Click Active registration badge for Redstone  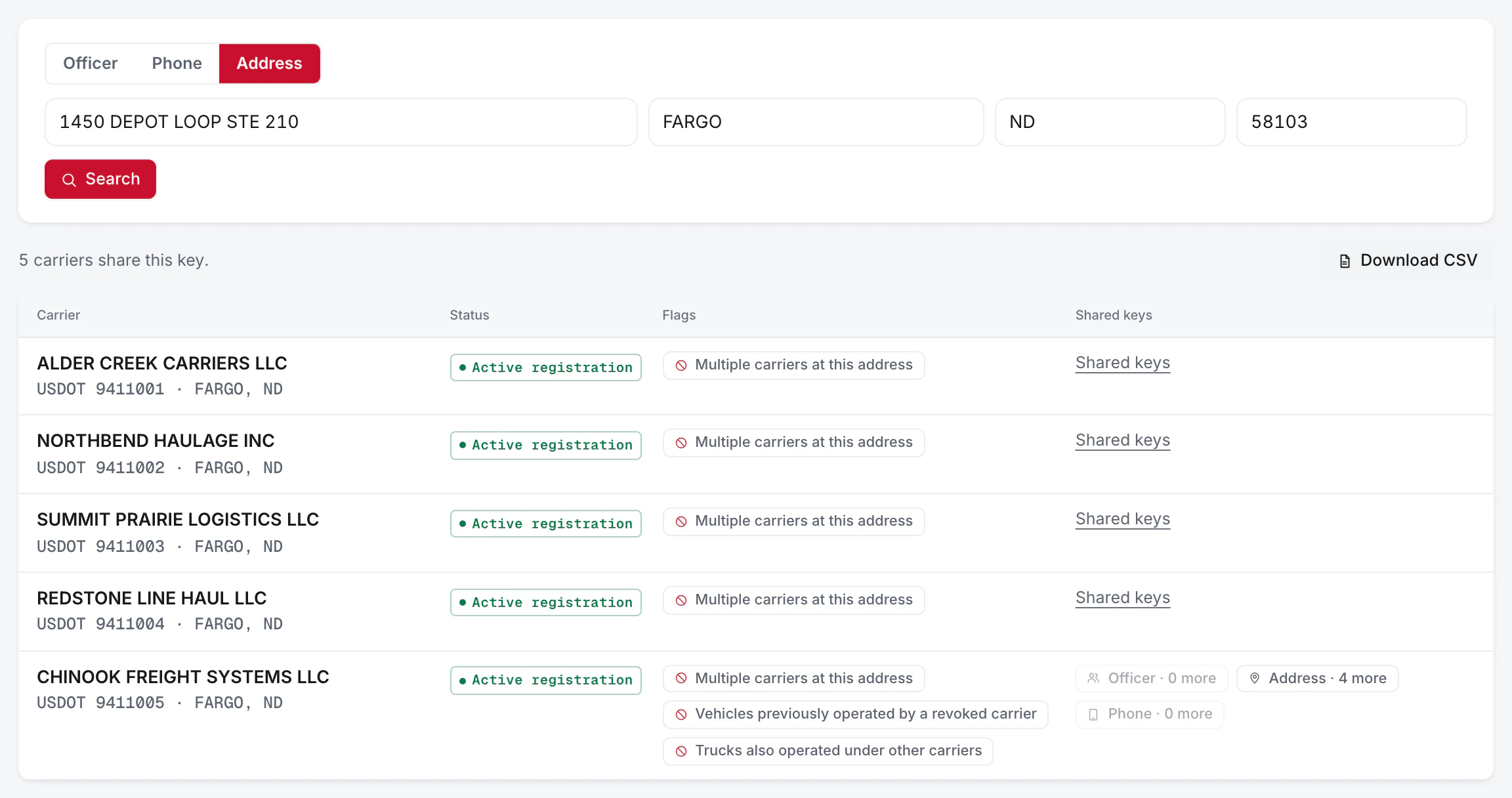(x=545, y=602)
